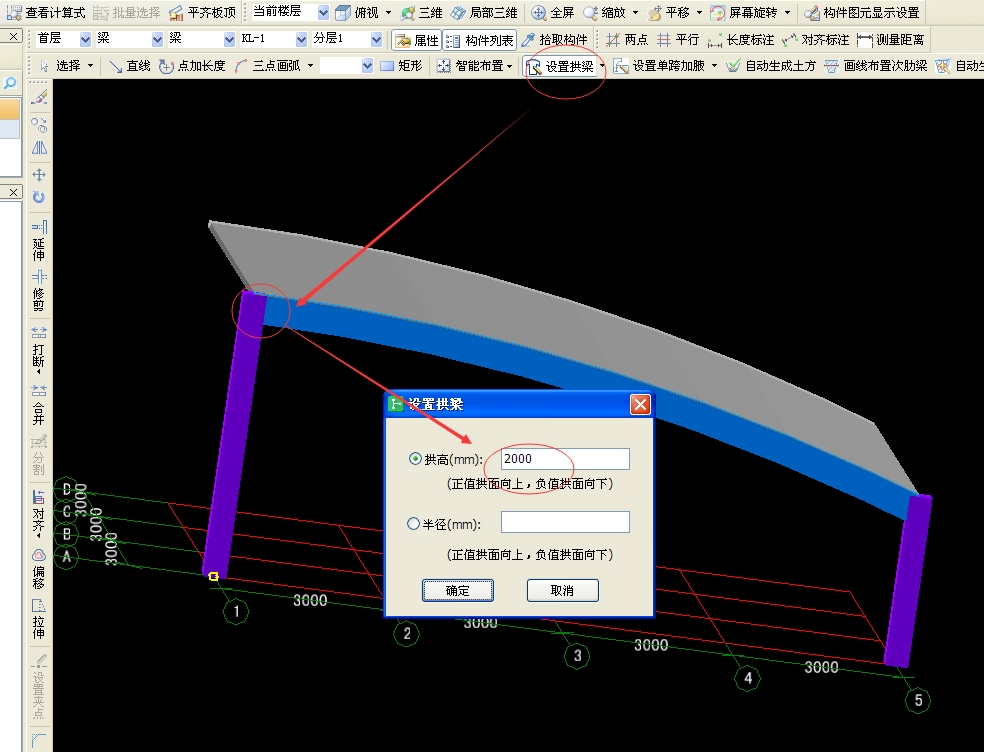Expand 屏幕旋转 dropdown arrow
This screenshot has width=984, height=752.
(x=788, y=13)
